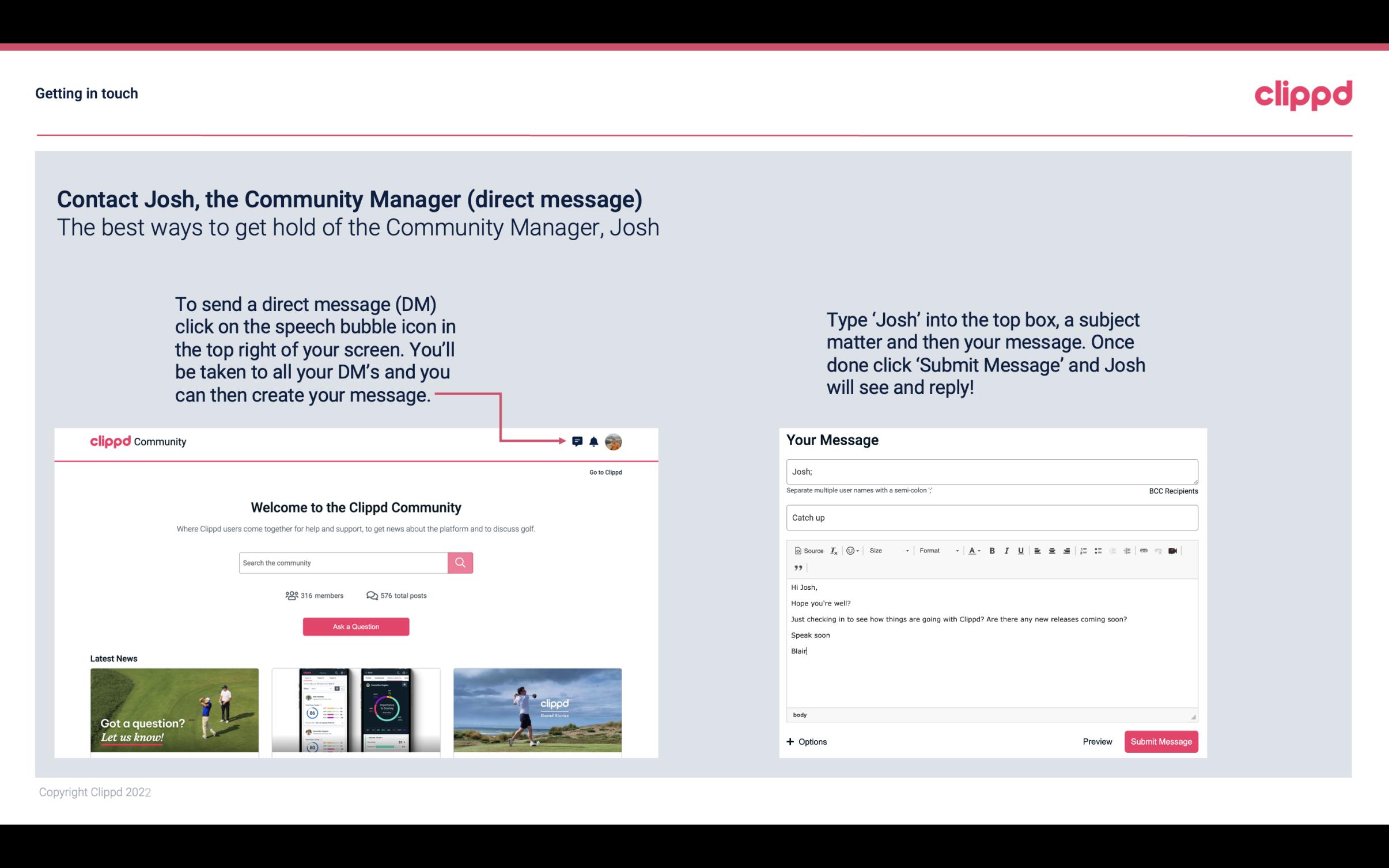Click the community search bar
1389x868 pixels.
pos(343,562)
